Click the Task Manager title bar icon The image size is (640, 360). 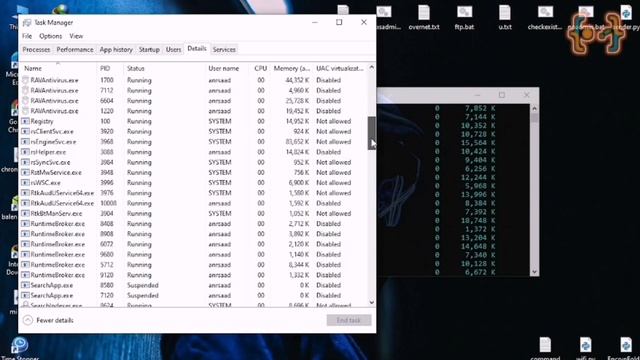[x=27, y=22]
